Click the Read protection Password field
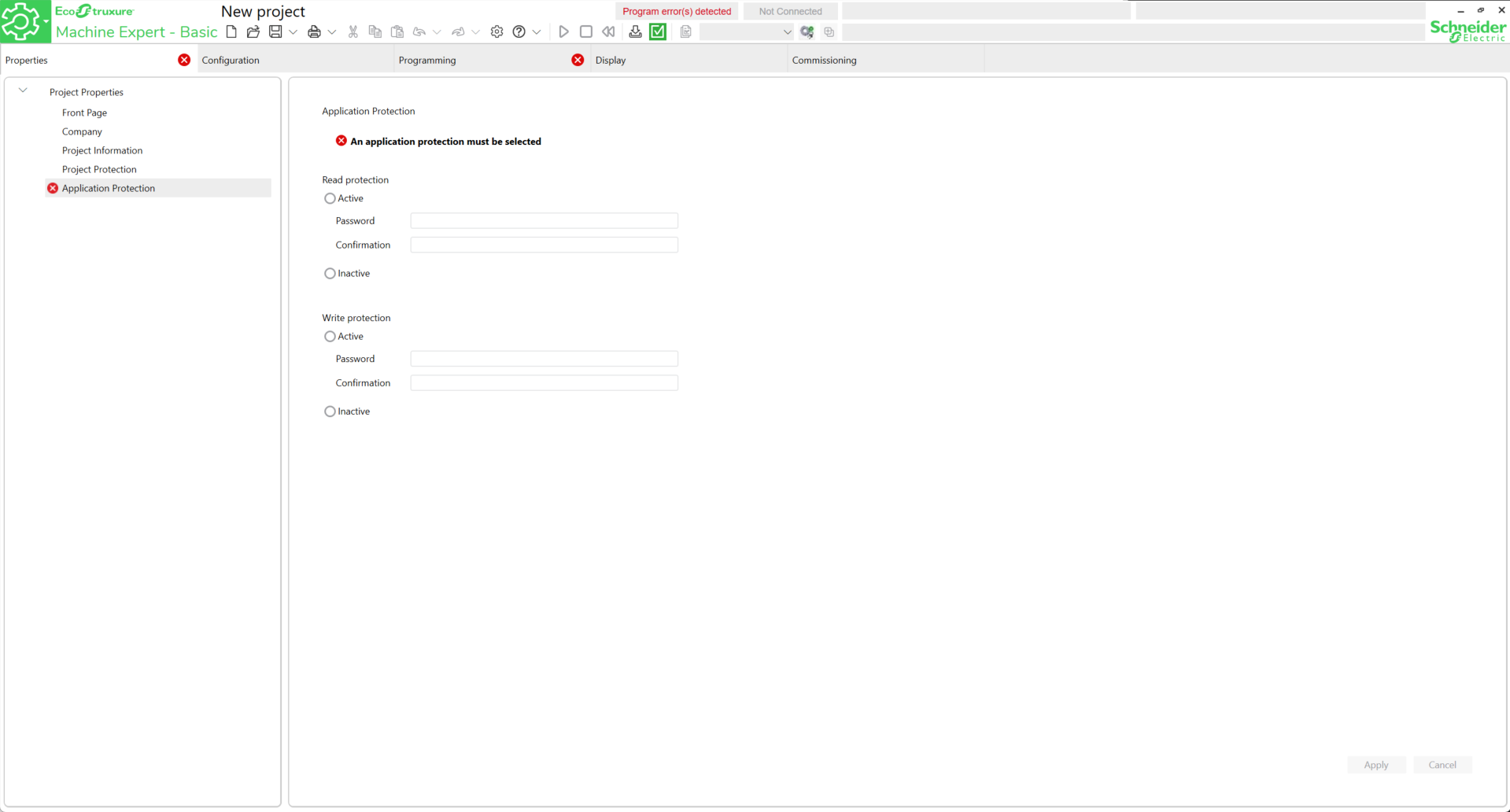 [544, 221]
